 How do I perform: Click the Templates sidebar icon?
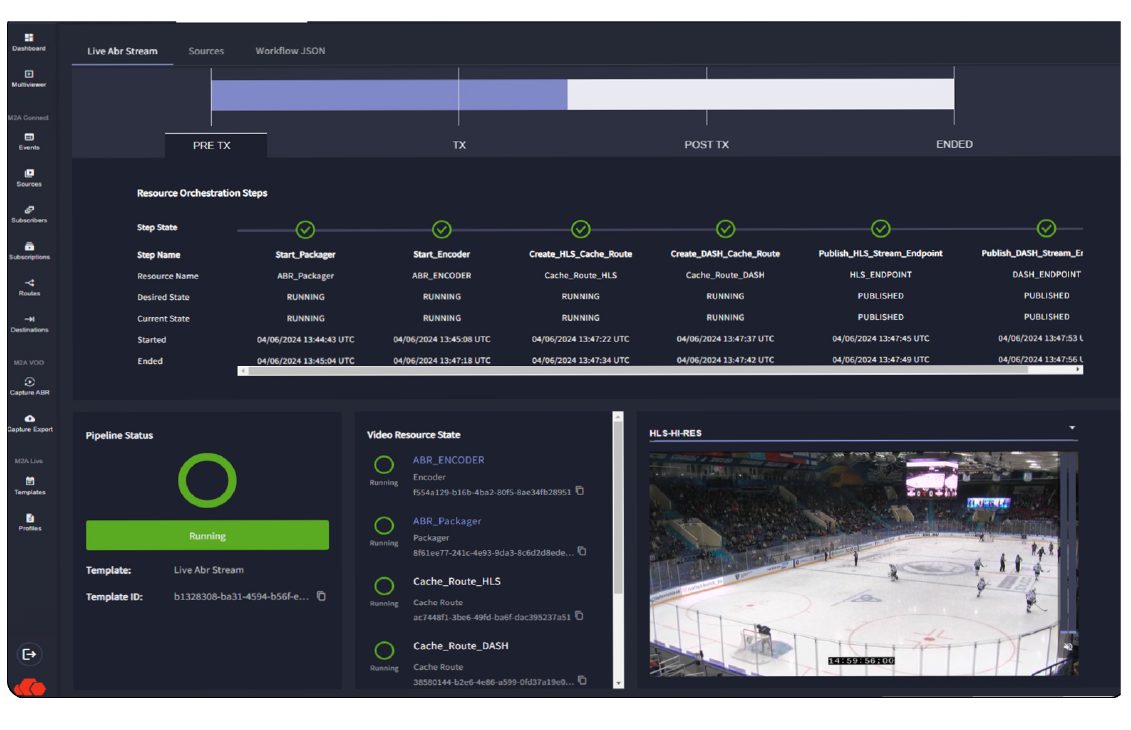[29, 485]
